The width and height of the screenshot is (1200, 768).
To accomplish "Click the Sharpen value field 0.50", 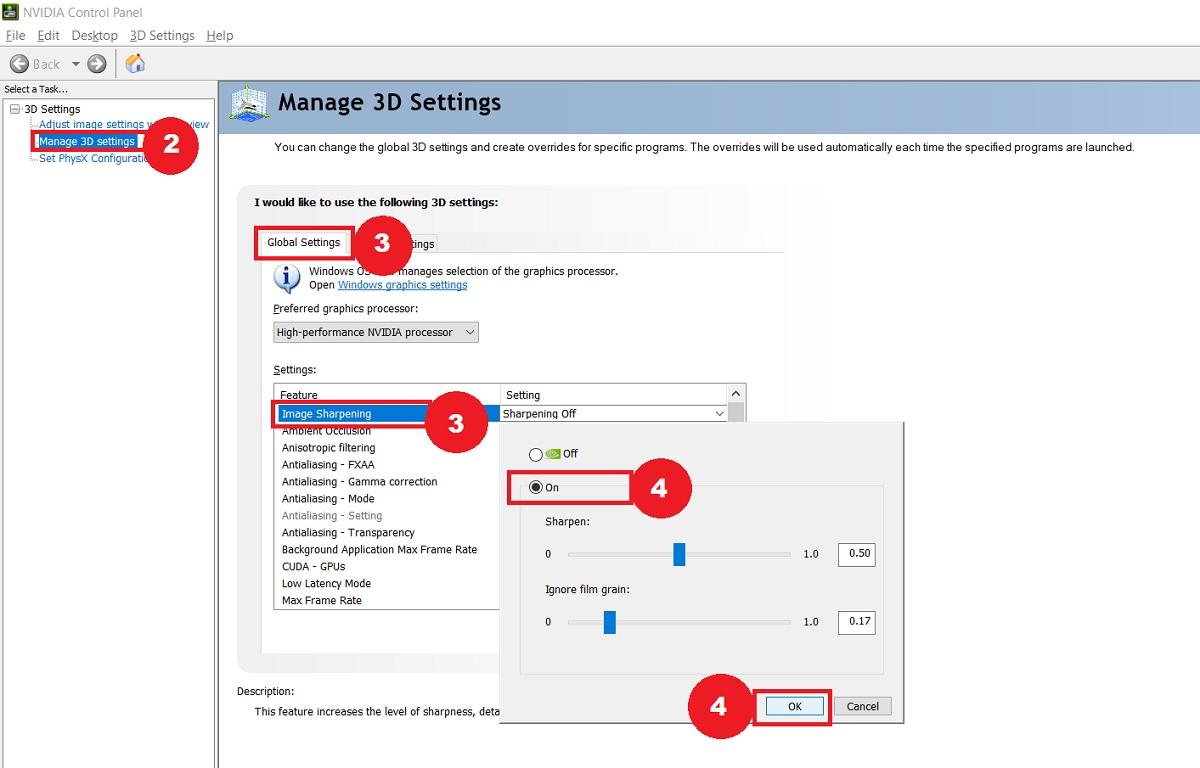I will (x=857, y=553).
